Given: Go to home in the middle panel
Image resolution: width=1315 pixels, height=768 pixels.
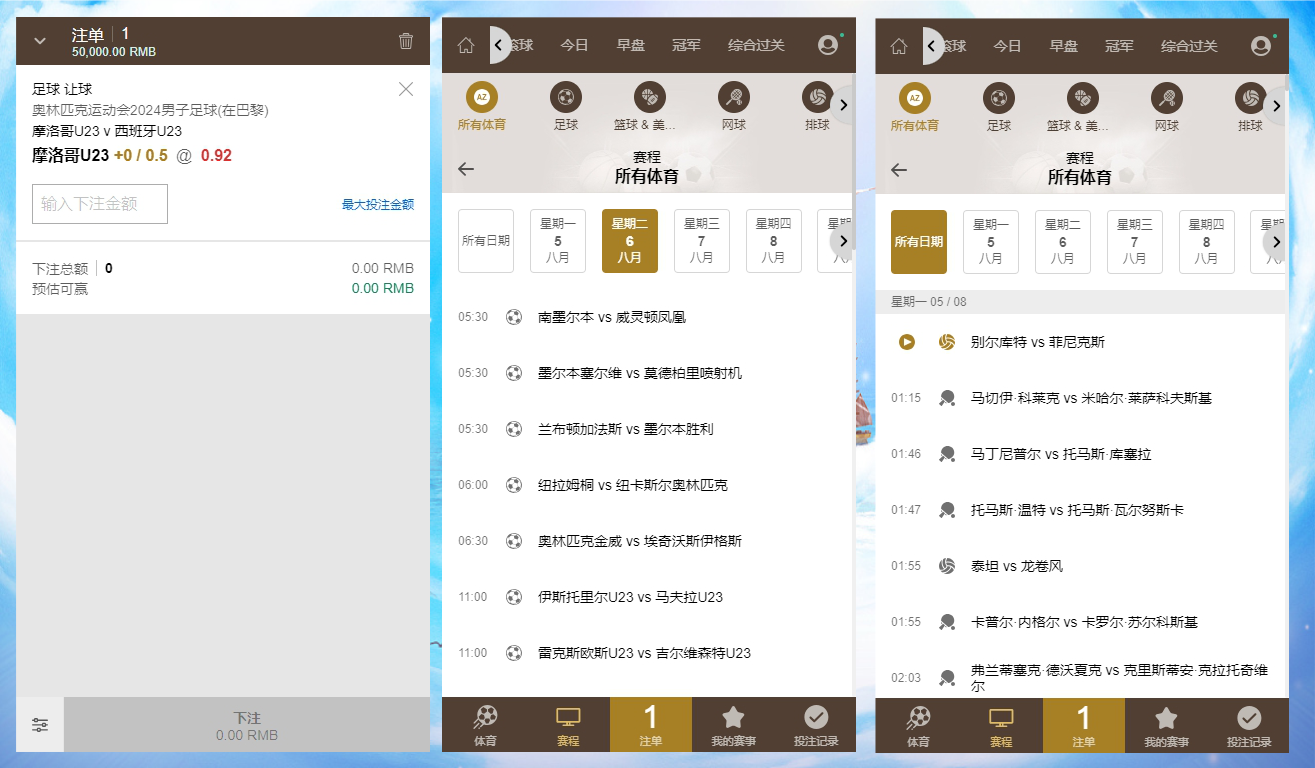Looking at the screenshot, I should 465,46.
